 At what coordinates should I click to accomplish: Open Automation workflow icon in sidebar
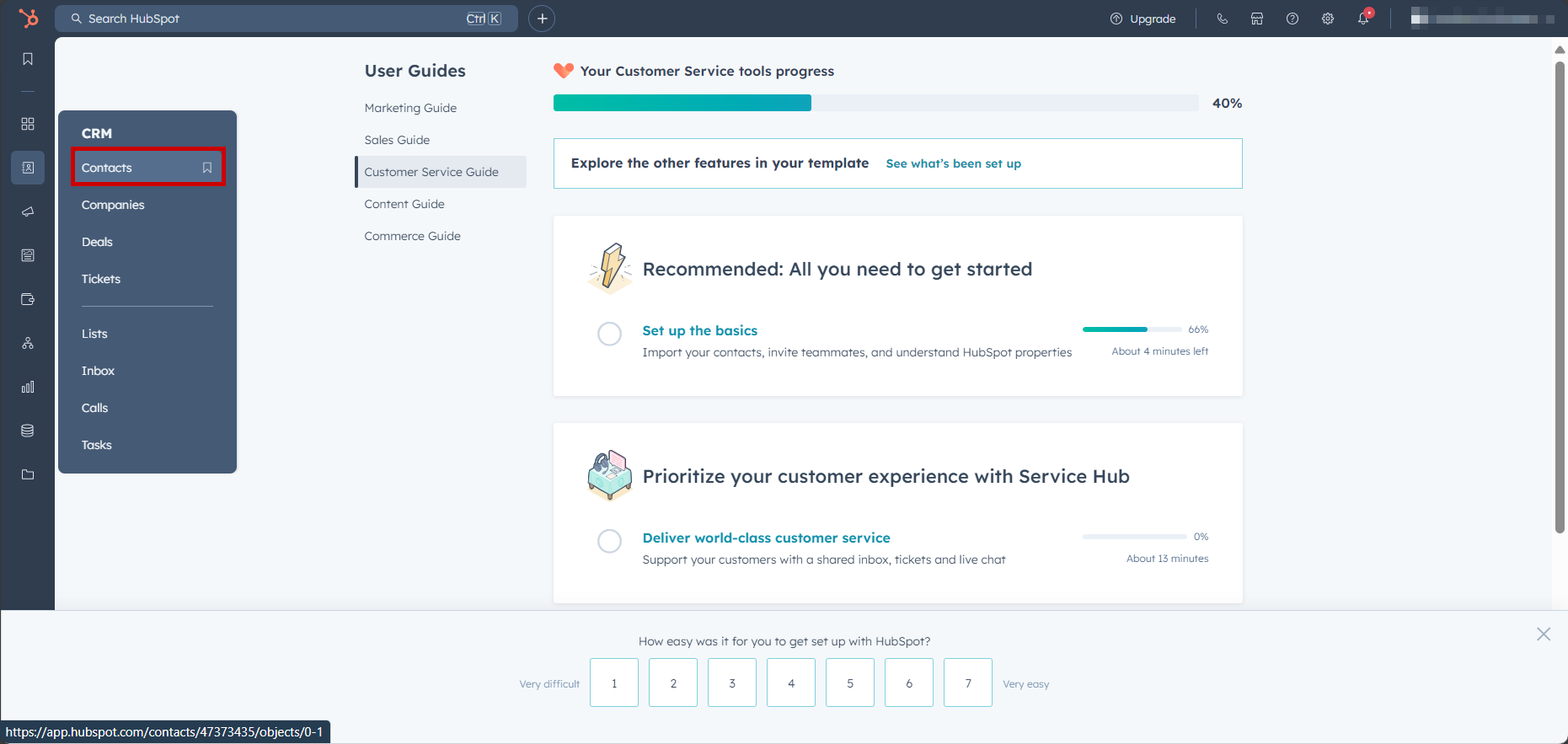pyautogui.click(x=28, y=343)
